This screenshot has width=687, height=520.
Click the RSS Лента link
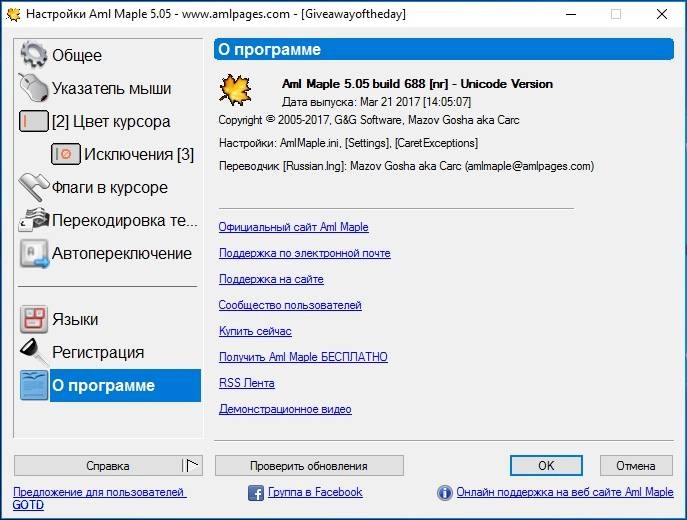click(x=247, y=383)
